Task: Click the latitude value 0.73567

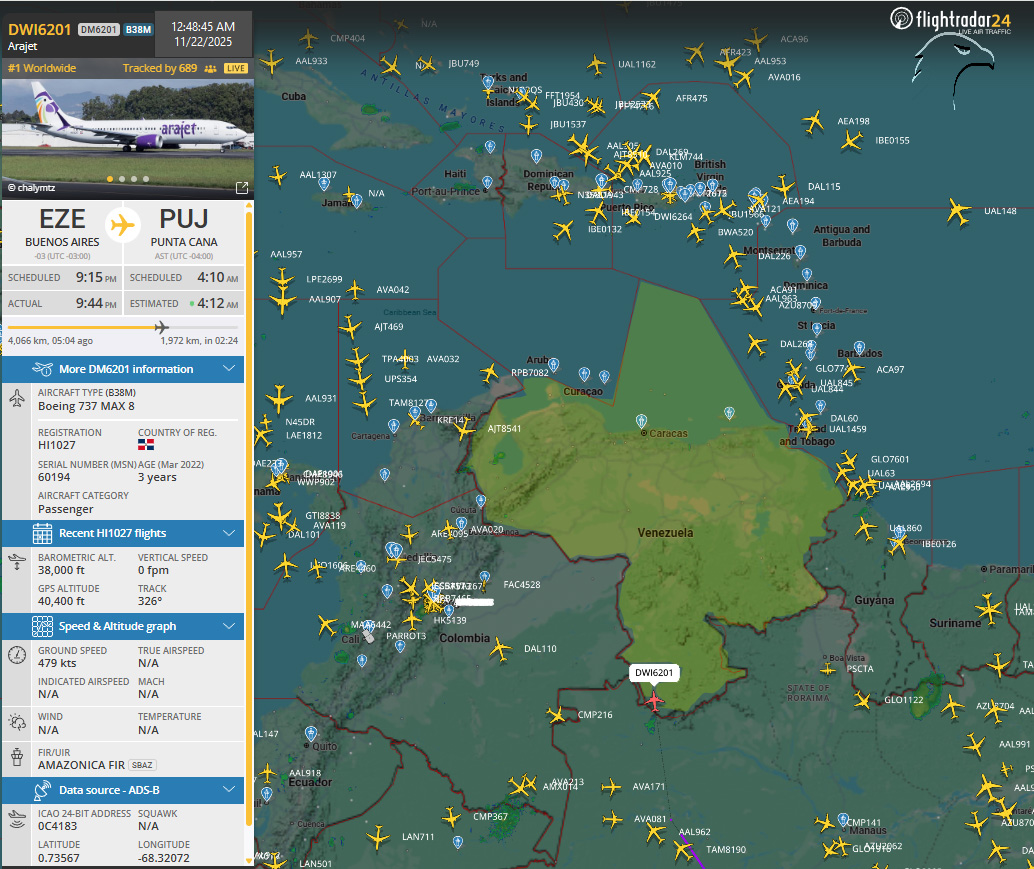Action: click(x=59, y=858)
